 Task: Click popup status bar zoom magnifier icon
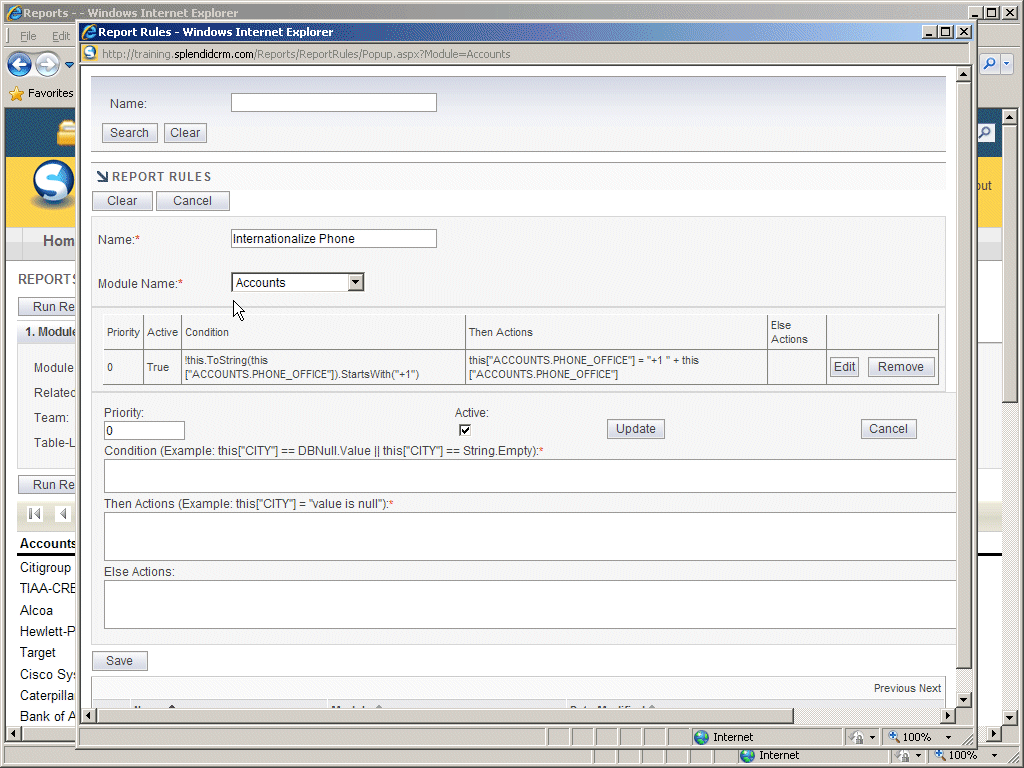pos(893,737)
